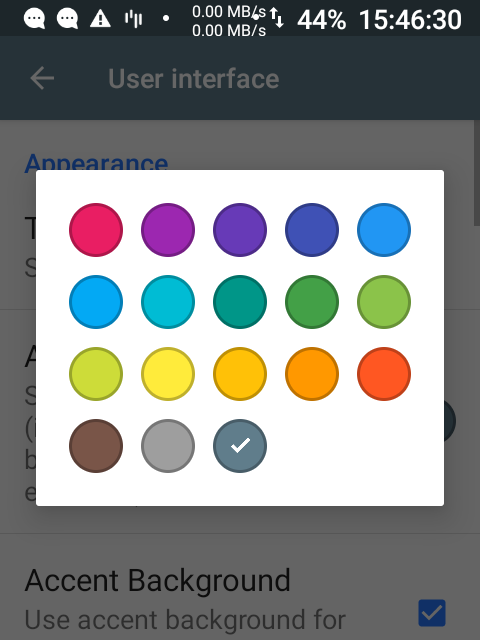Image resolution: width=480 pixels, height=640 pixels.
Task: Toggle the Accent Background checkbox
Action: tap(432, 613)
